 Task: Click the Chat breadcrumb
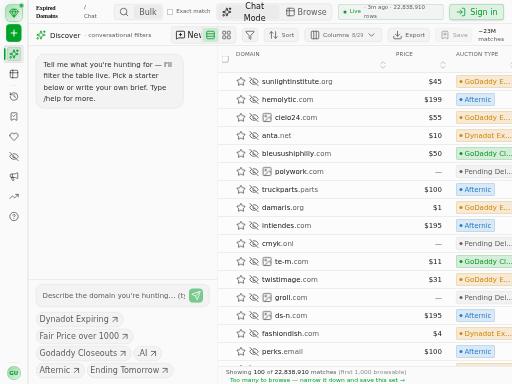click(90, 16)
